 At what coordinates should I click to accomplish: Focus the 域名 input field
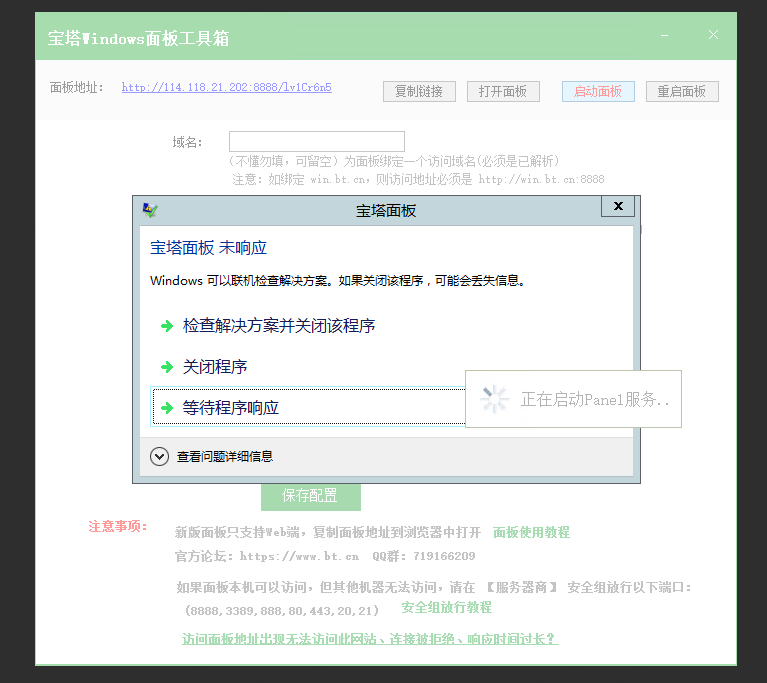coord(316,141)
